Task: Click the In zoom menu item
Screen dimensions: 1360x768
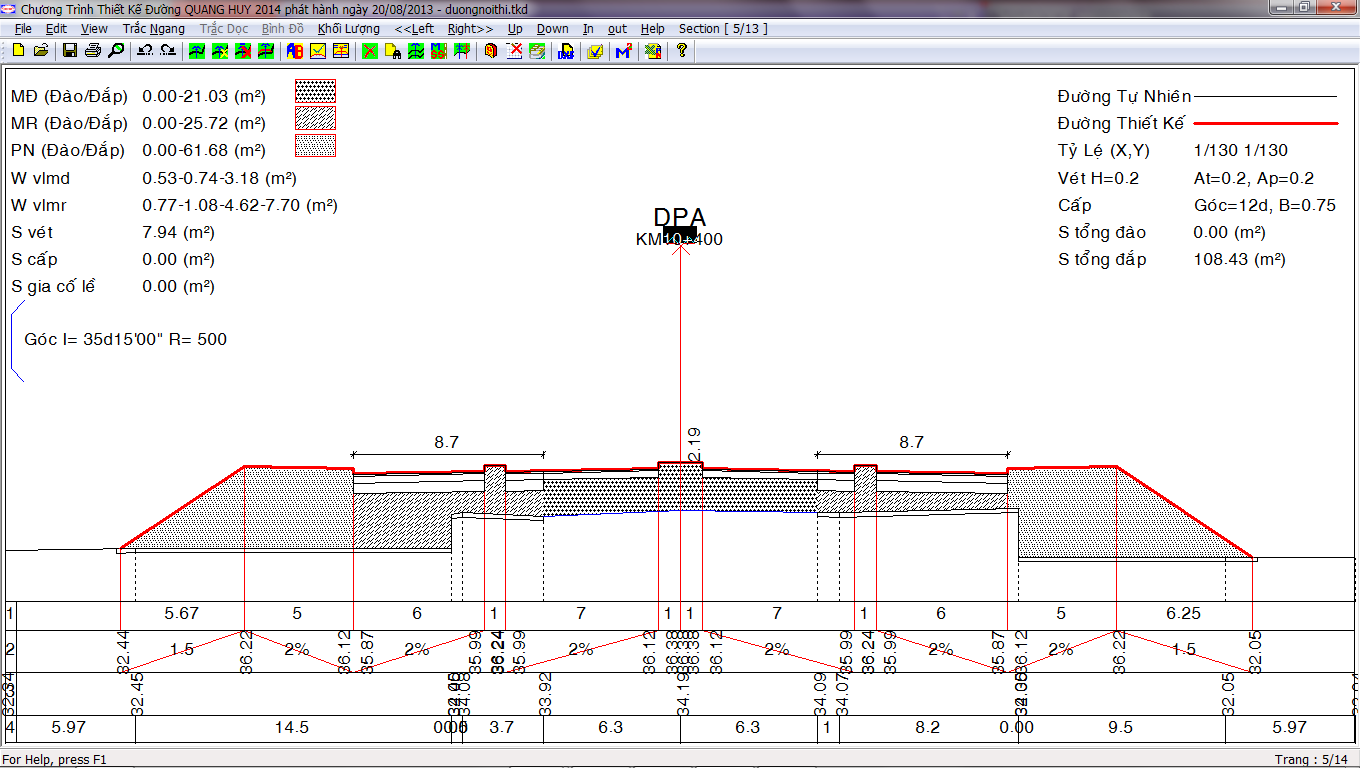Action: (588, 29)
